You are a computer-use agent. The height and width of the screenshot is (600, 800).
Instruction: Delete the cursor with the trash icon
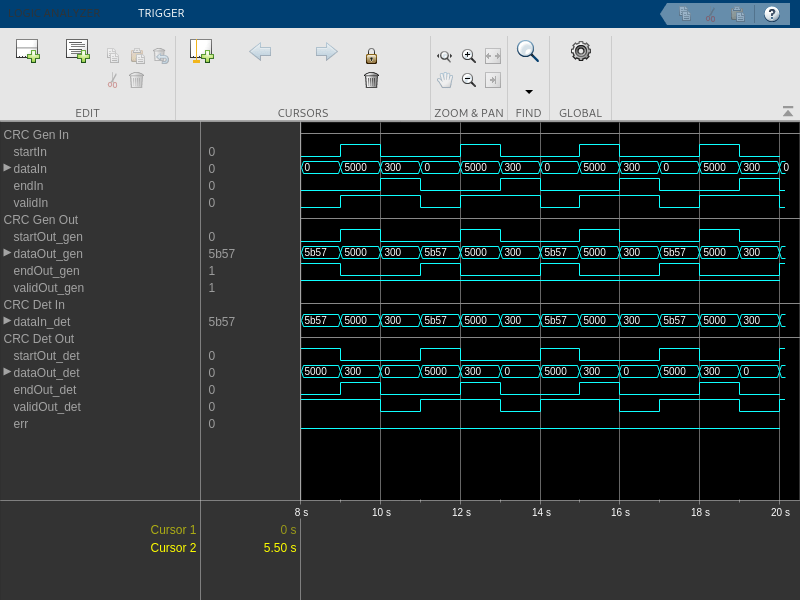(371, 80)
